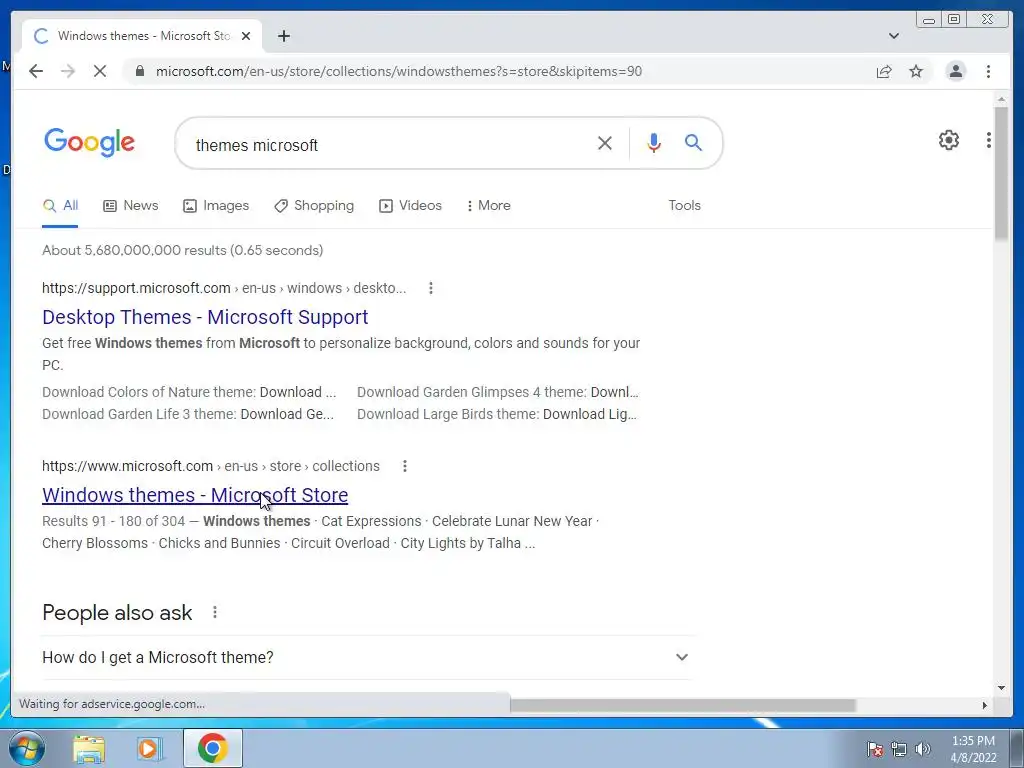Open Chrome's three-dot menu
Screen dimensions: 1024x768
[988, 71]
